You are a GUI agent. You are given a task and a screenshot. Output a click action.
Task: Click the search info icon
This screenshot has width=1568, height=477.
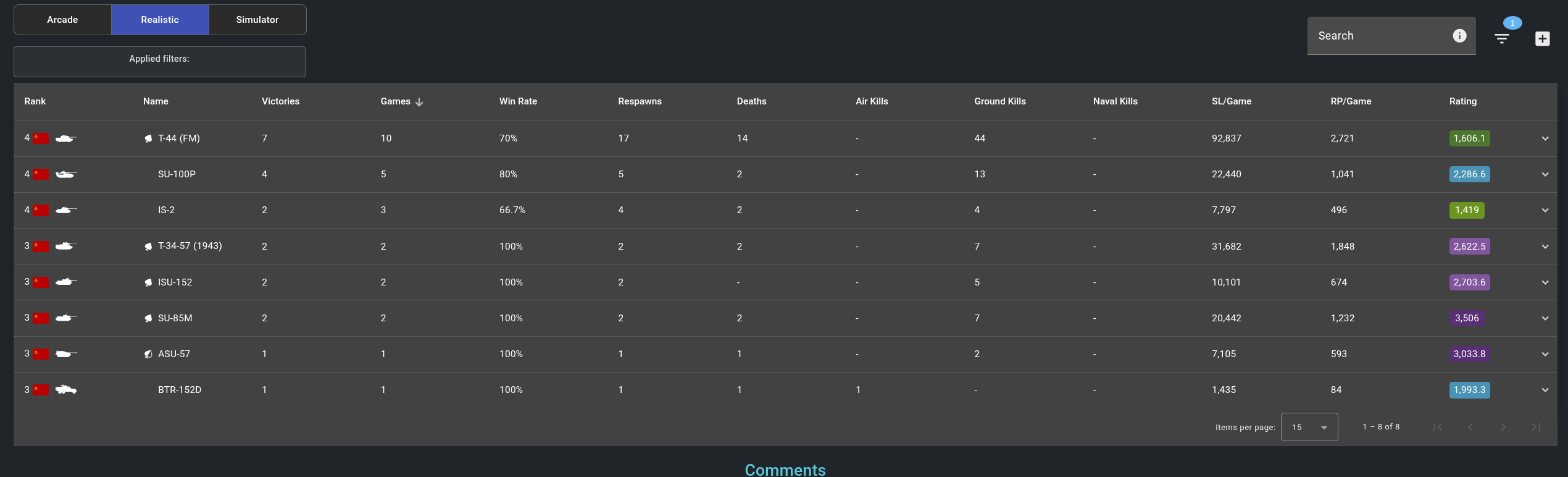1459,36
